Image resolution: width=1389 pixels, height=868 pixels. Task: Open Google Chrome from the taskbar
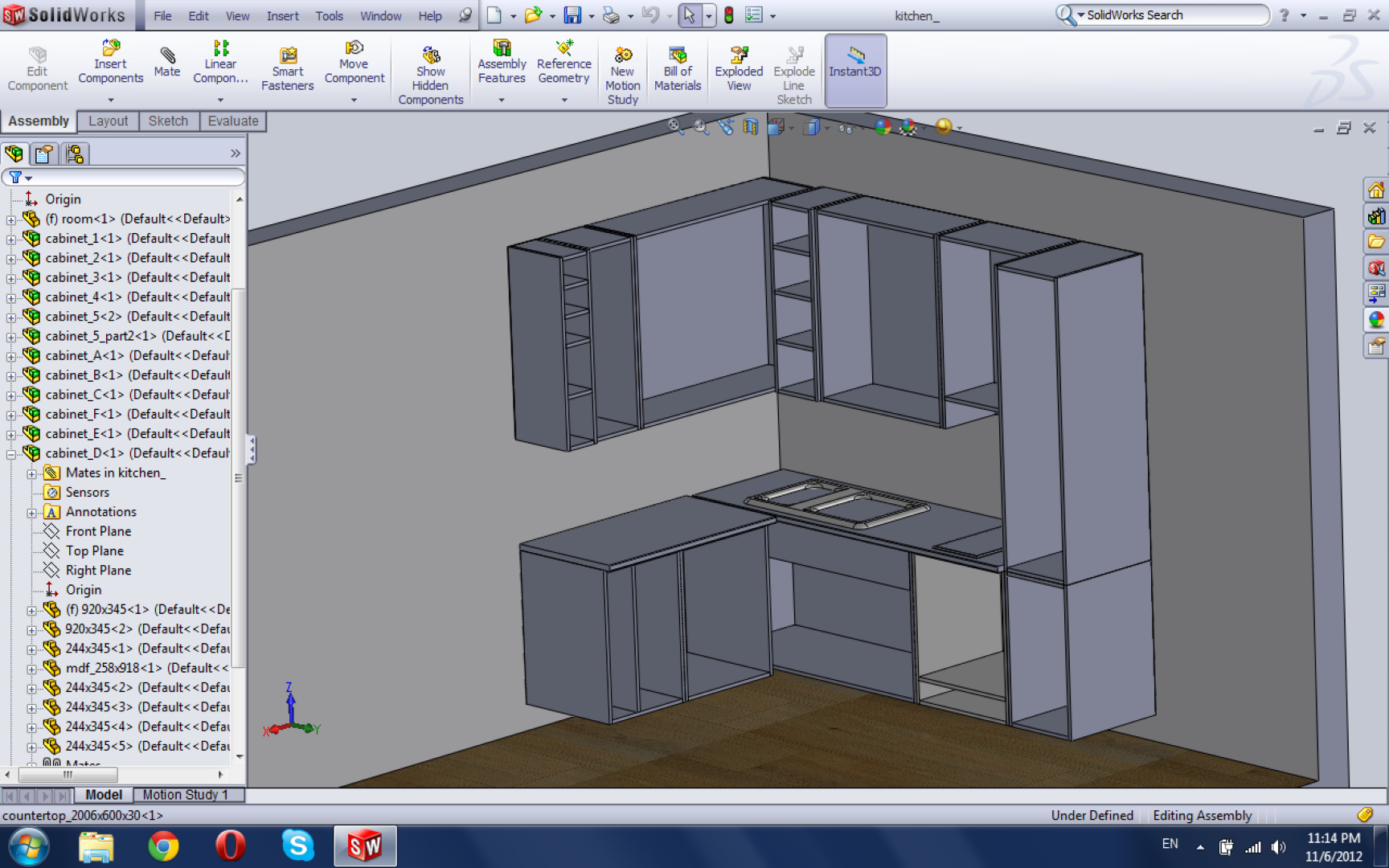click(163, 846)
